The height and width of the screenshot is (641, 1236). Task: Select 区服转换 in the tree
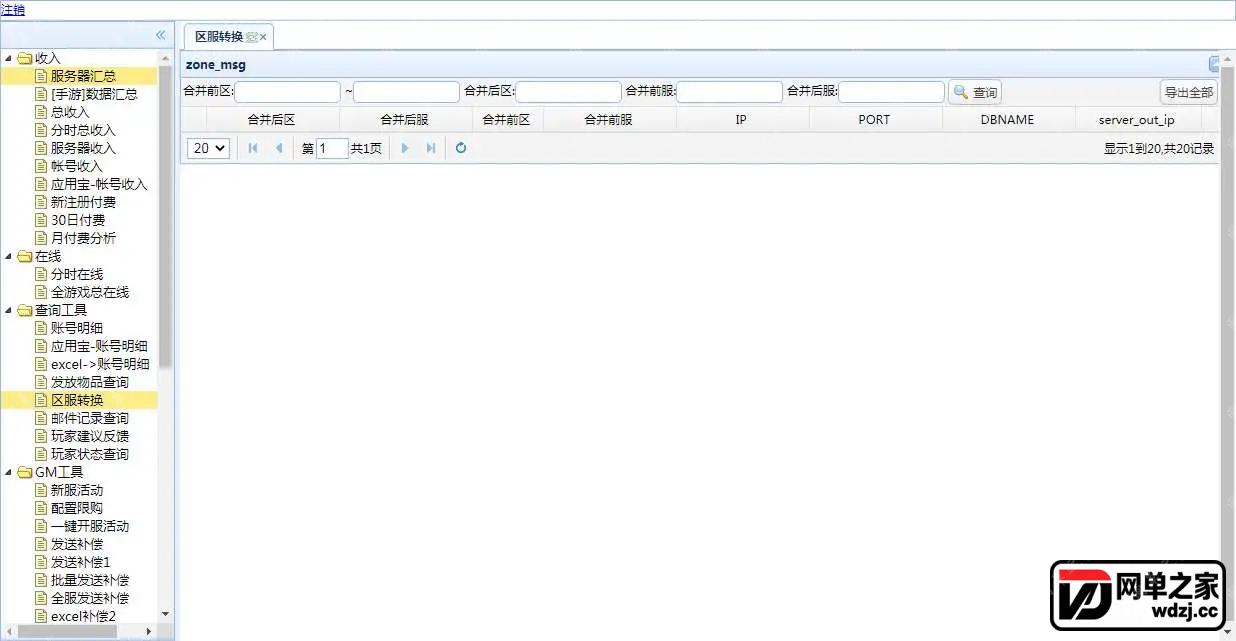[77, 400]
